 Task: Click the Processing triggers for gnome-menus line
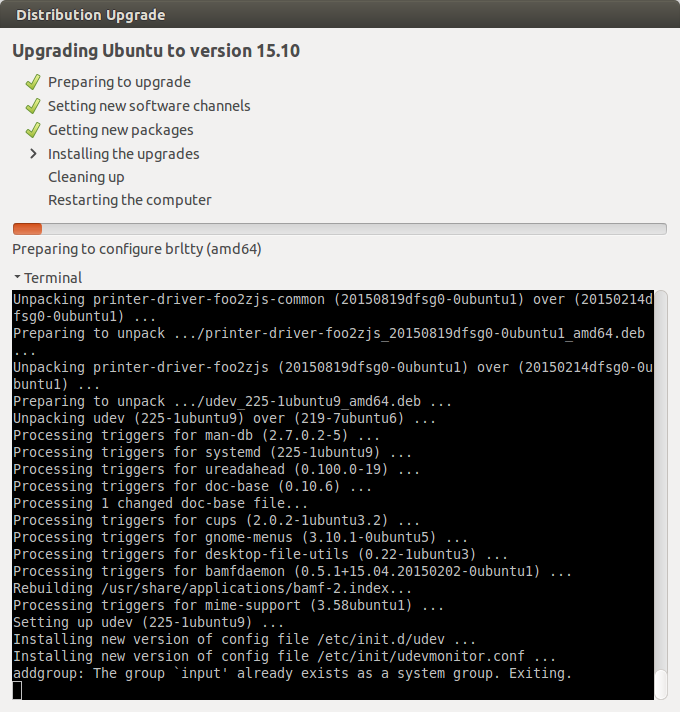[240, 537]
